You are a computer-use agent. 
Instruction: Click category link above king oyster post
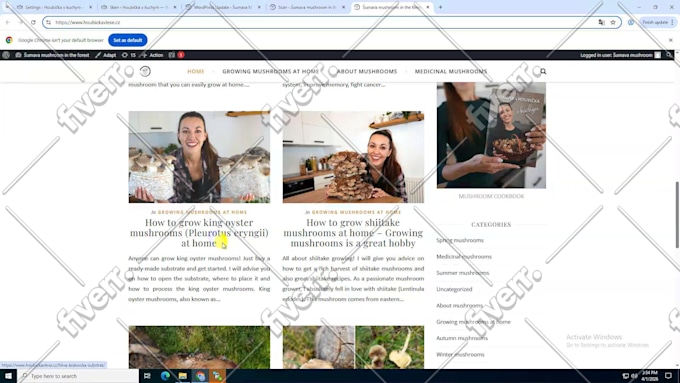tap(202, 212)
